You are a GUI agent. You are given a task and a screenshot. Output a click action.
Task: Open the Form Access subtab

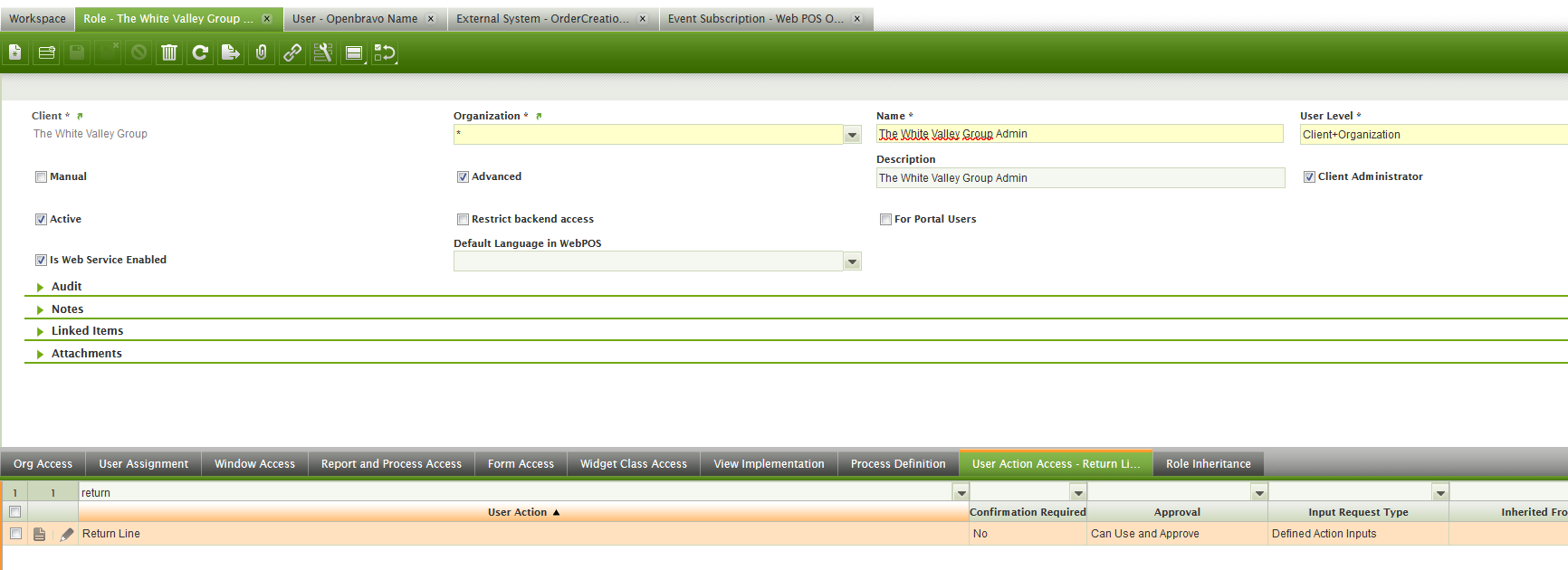(521, 464)
